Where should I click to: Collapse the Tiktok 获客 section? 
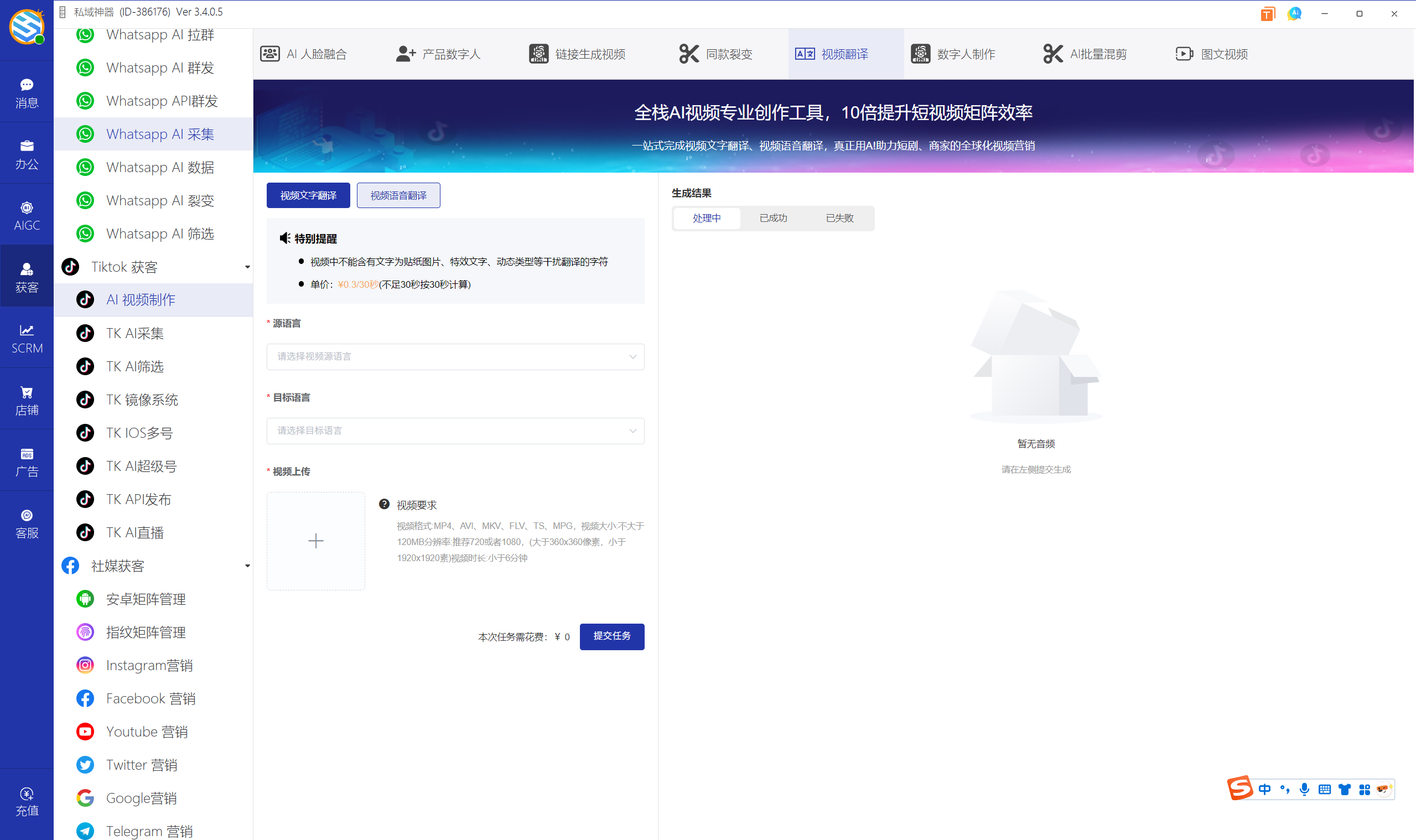247,267
